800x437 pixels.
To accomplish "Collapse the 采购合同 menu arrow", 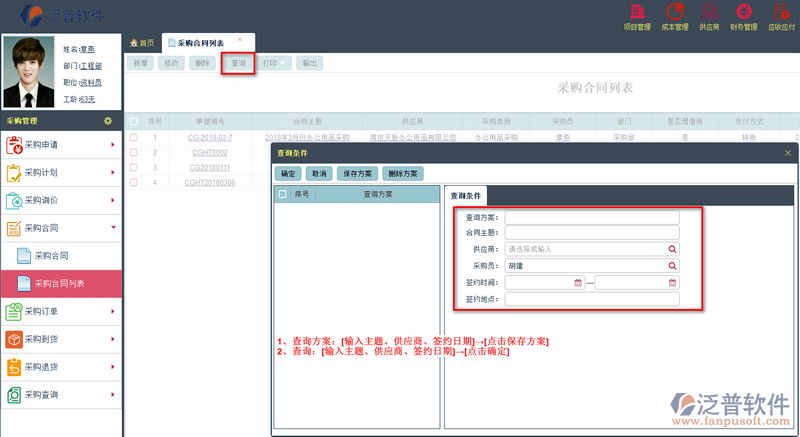I will coord(113,227).
